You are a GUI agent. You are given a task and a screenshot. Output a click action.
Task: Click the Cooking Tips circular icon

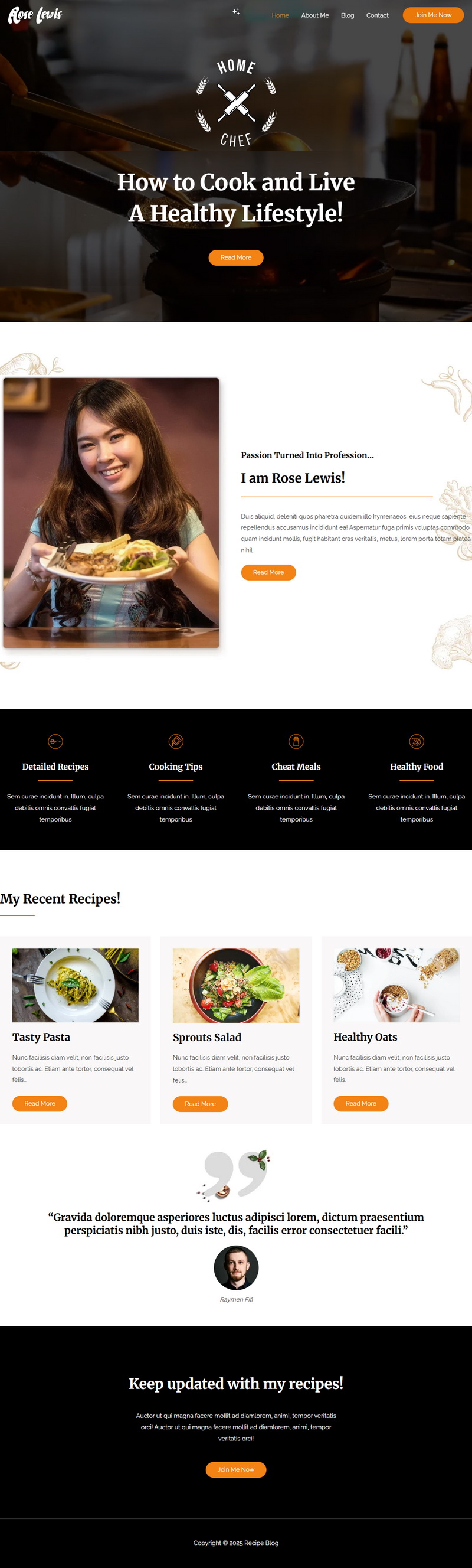[176, 741]
